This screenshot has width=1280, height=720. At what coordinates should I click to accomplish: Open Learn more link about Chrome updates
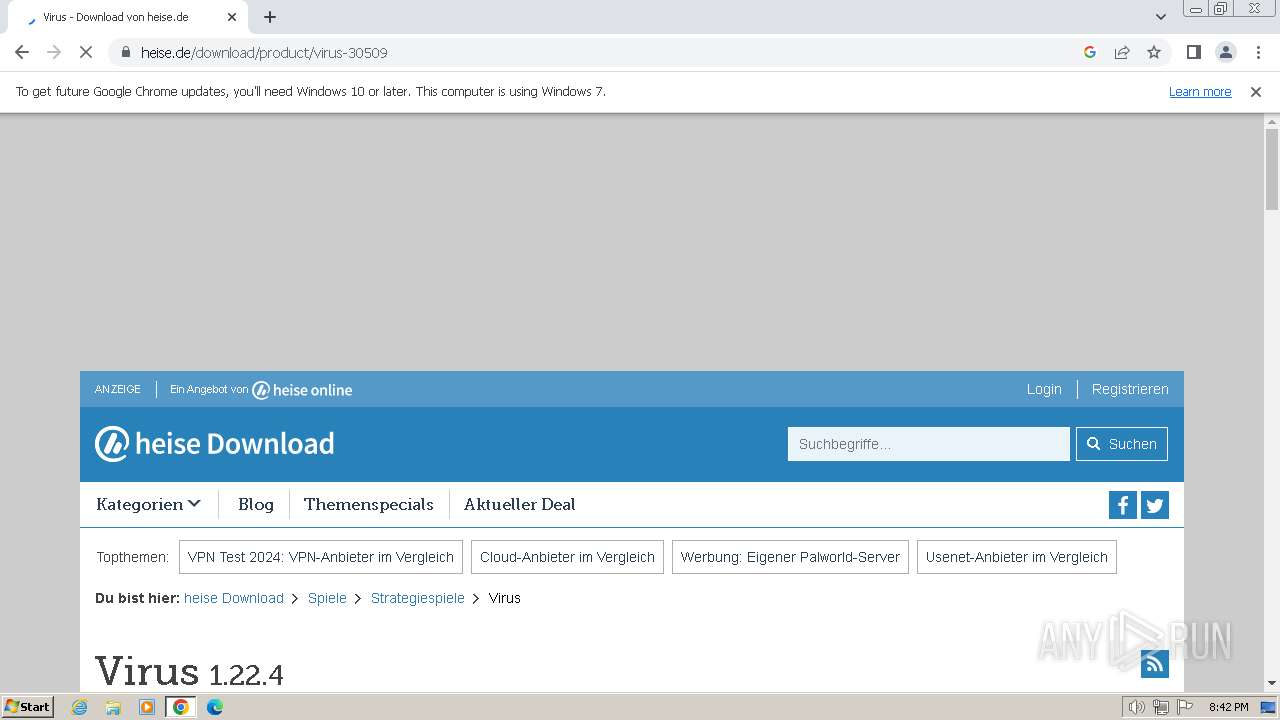click(x=1200, y=91)
